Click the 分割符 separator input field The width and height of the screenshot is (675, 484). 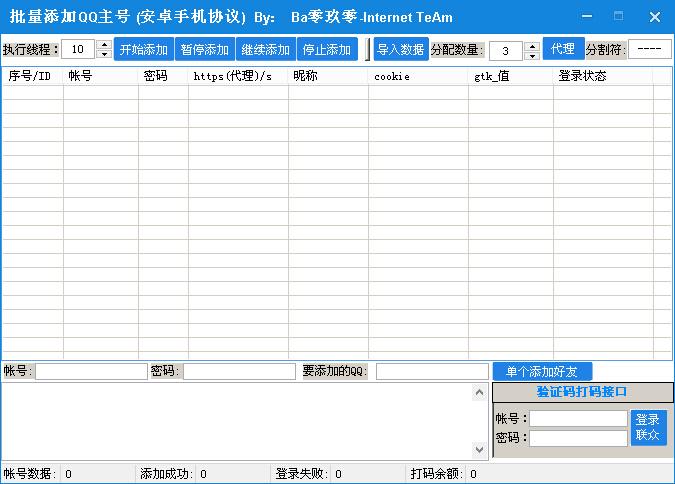click(x=650, y=49)
